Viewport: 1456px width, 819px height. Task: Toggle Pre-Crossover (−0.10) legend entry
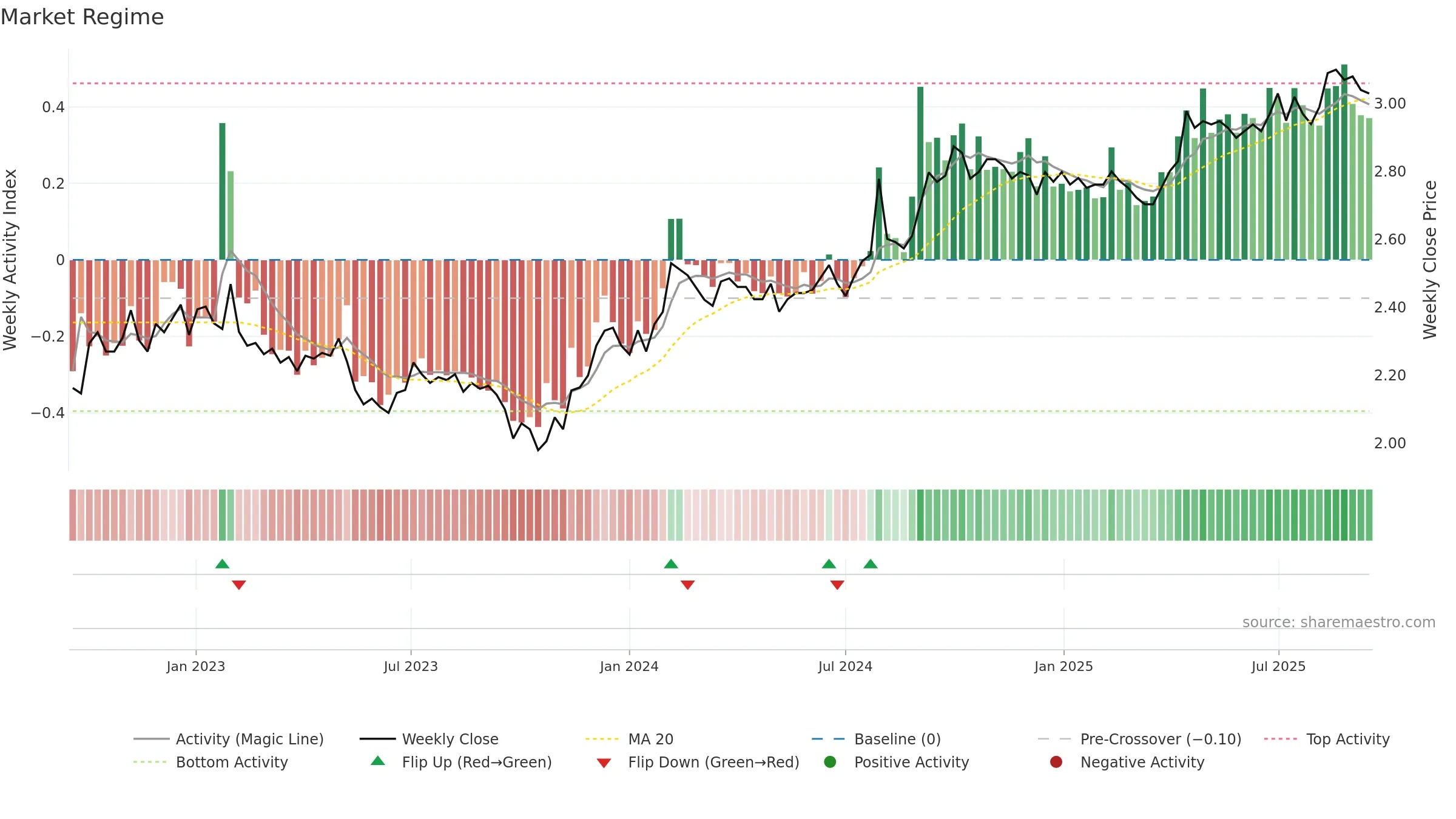click(1139, 739)
